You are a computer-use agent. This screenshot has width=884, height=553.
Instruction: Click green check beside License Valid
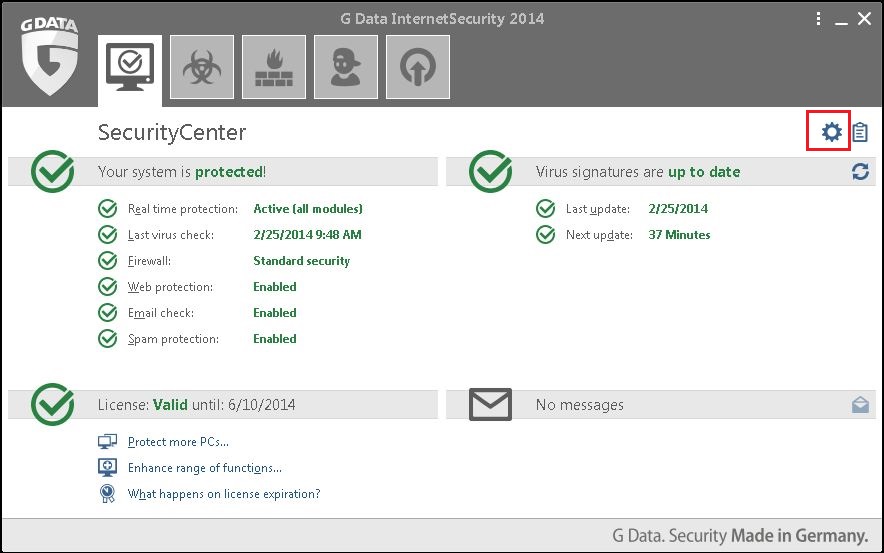[52, 404]
